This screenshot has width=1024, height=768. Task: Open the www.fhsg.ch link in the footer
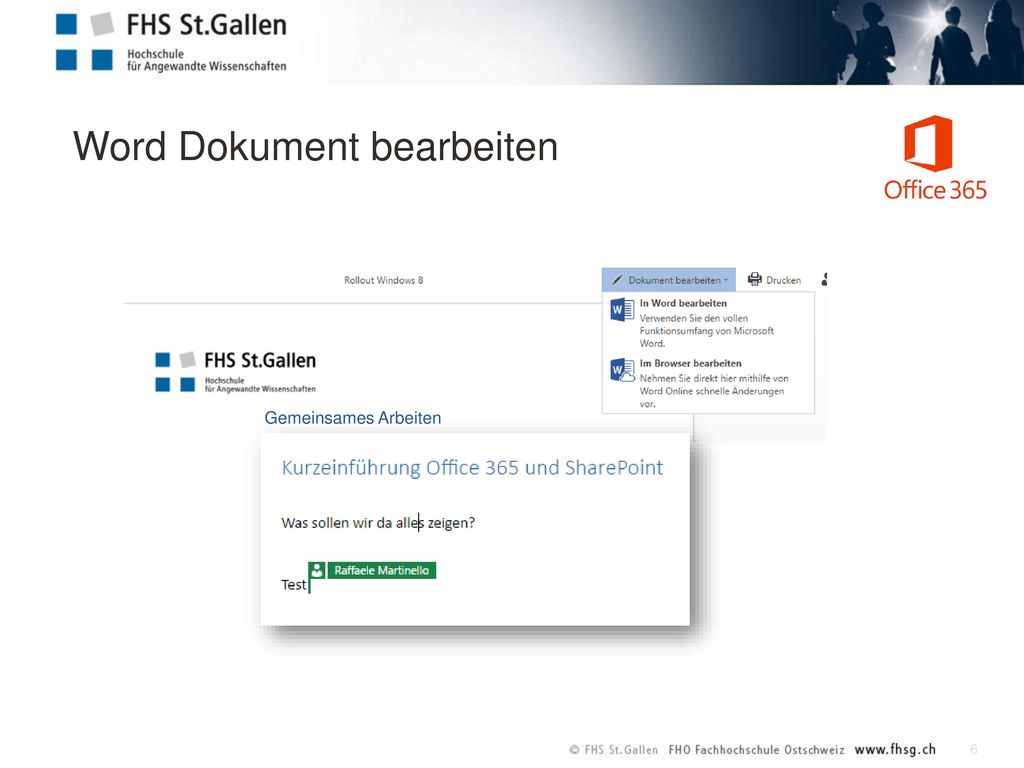coord(895,749)
